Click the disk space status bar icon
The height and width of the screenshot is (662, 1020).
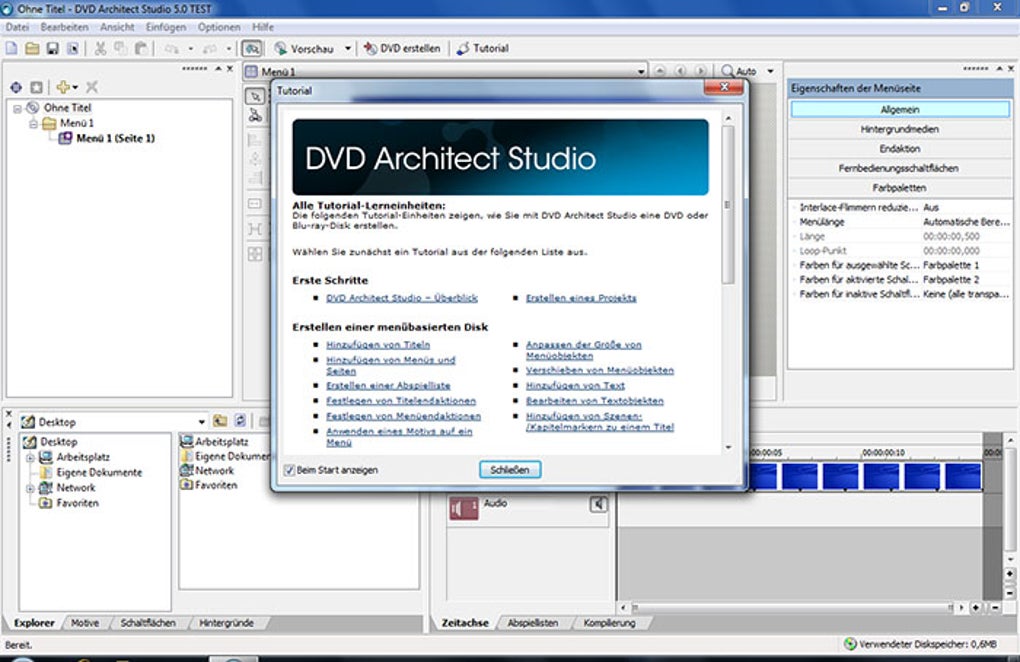(850, 644)
